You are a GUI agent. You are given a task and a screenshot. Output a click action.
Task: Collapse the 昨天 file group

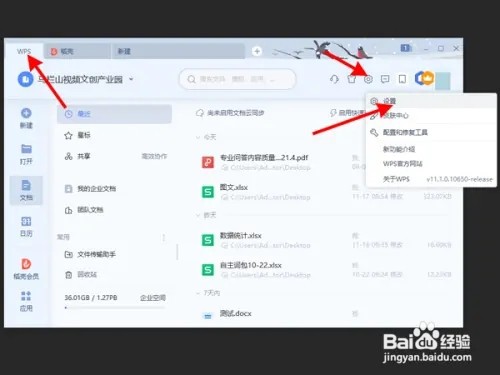[198, 215]
